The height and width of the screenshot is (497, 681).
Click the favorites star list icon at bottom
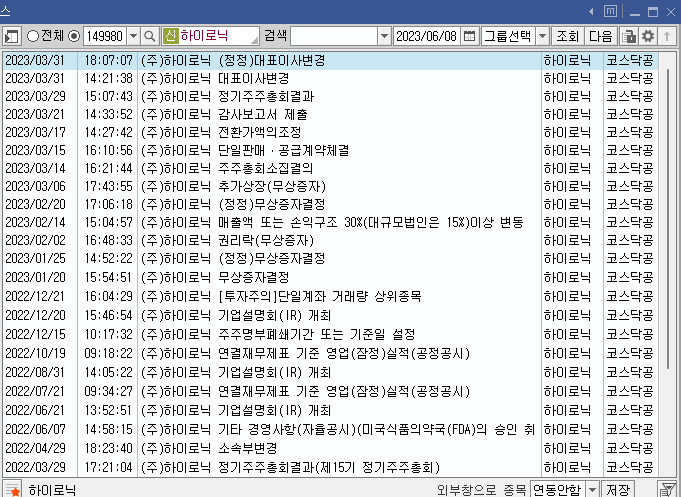12,489
